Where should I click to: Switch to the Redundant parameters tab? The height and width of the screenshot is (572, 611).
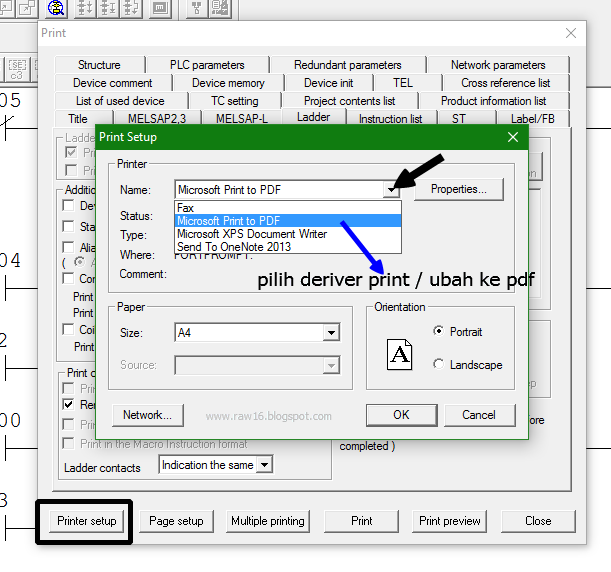pos(348,65)
